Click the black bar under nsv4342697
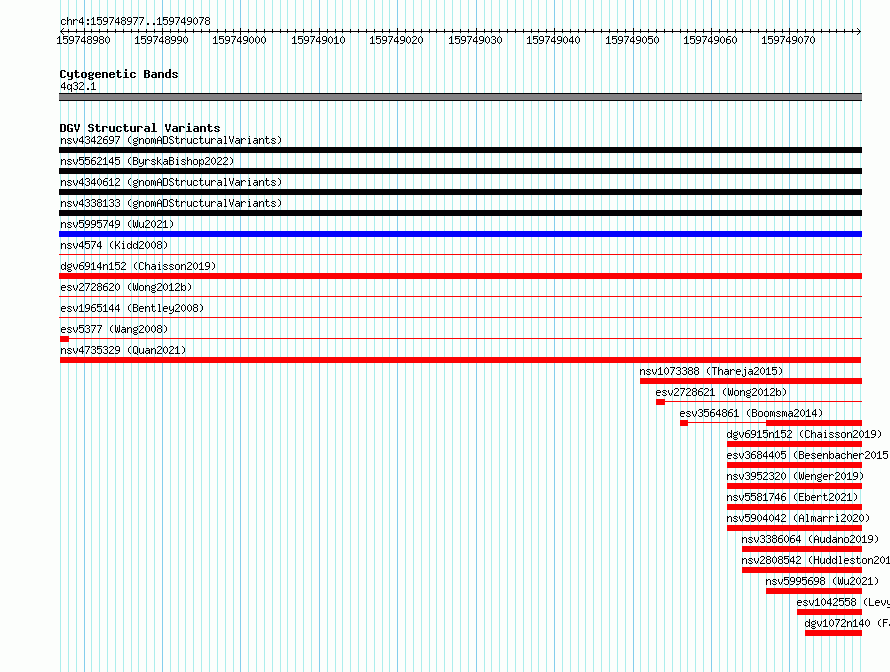890x672 pixels. 460,150
